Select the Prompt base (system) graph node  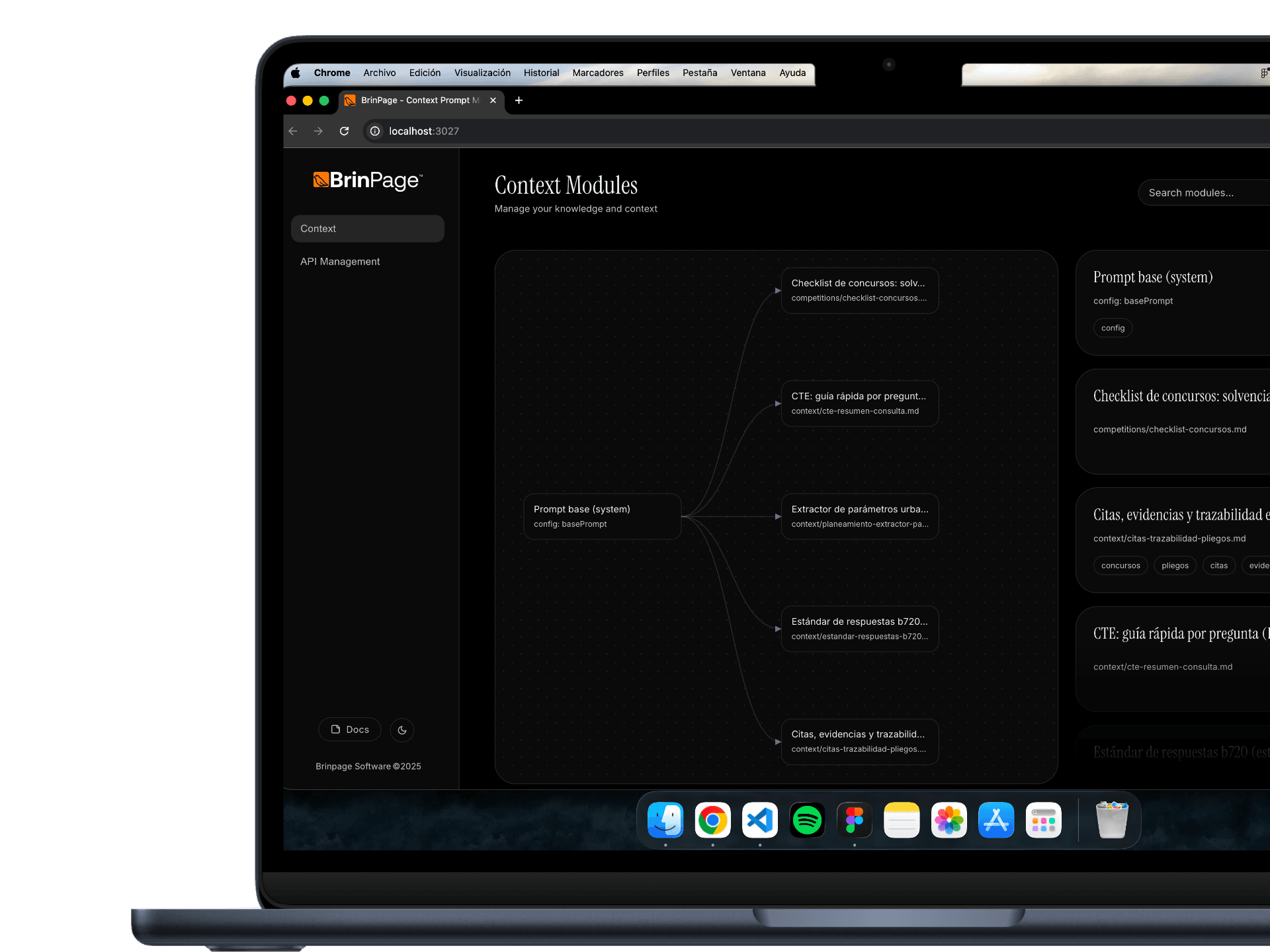602,516
